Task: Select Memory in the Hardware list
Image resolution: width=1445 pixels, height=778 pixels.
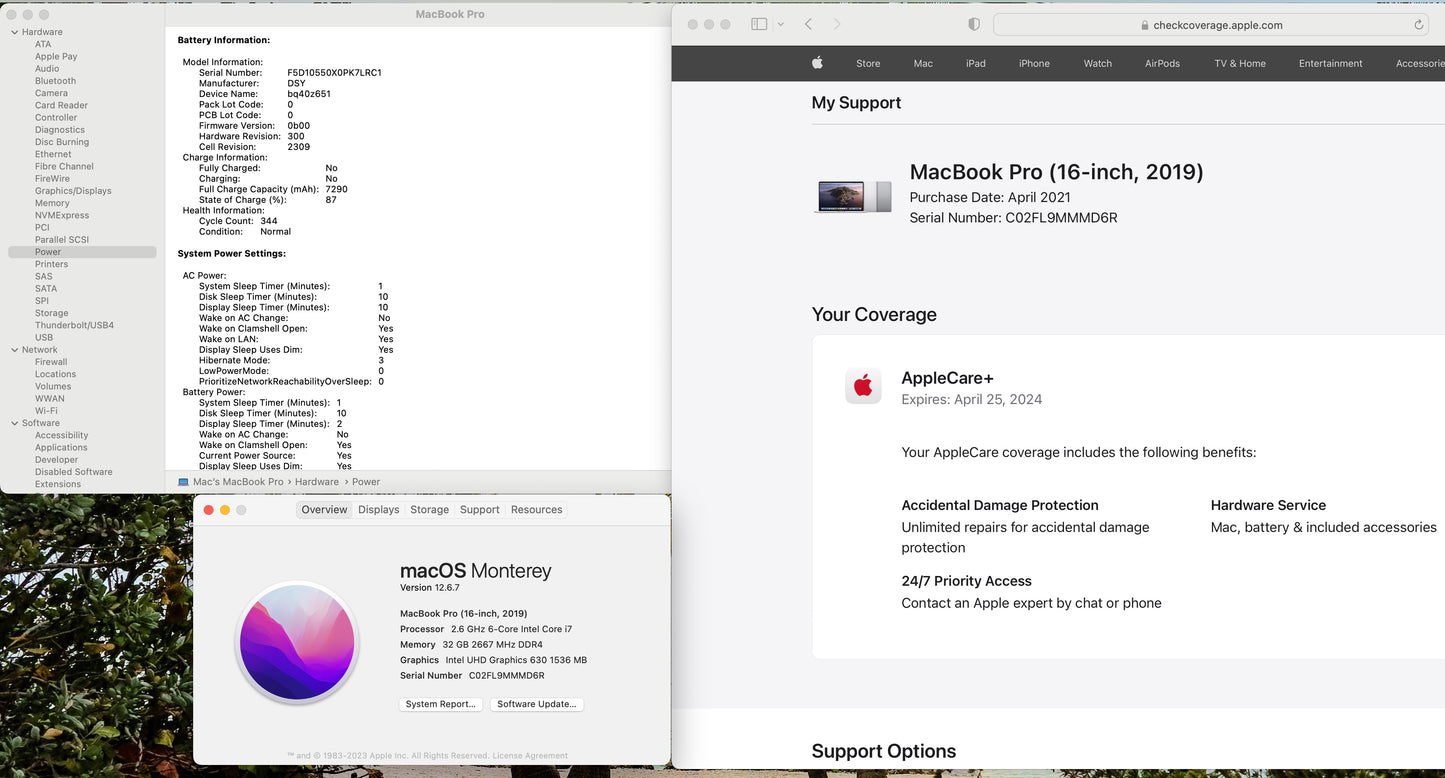Action: point(52,203)
